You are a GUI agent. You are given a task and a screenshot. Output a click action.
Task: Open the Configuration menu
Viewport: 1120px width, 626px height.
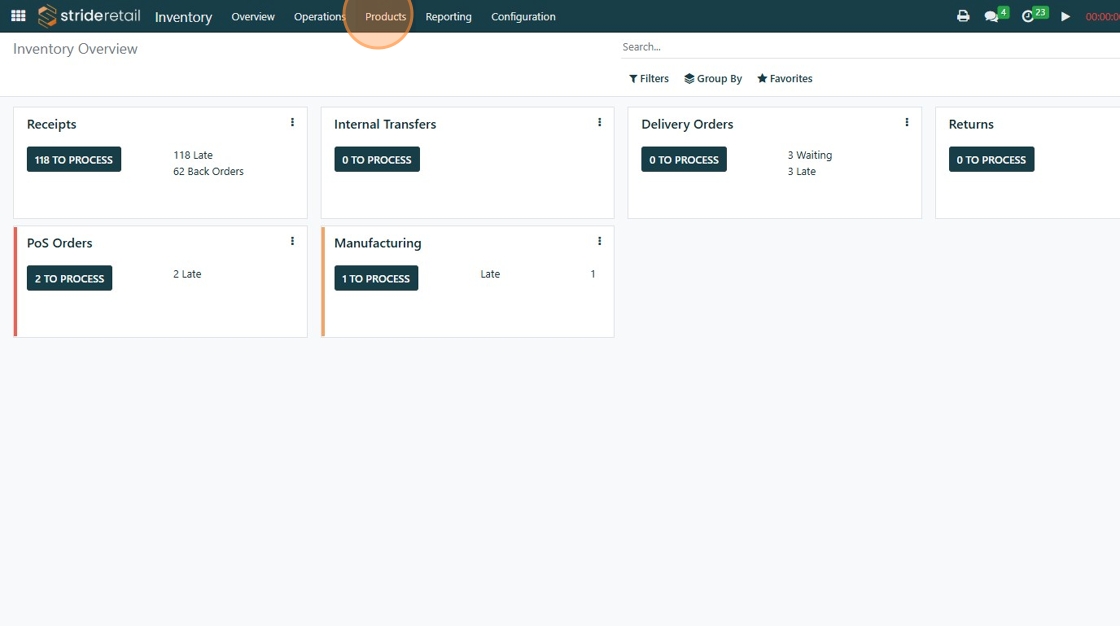[x=523, y=16]
